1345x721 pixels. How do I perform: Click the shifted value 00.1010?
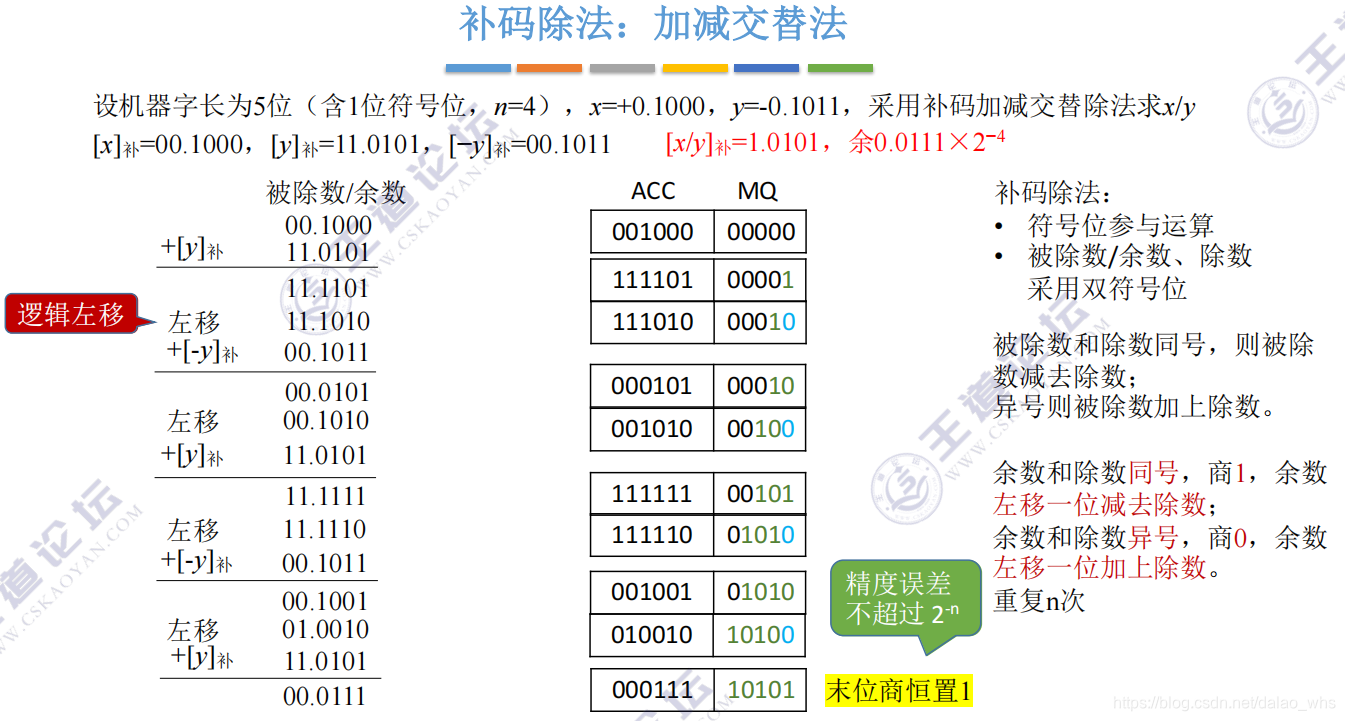(x=326, y=421)
